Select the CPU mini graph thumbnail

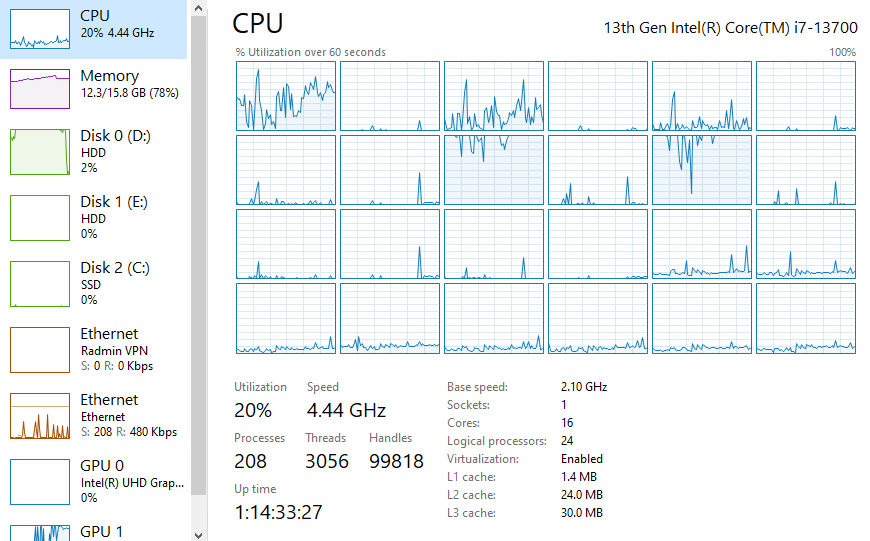pos(40,29)
